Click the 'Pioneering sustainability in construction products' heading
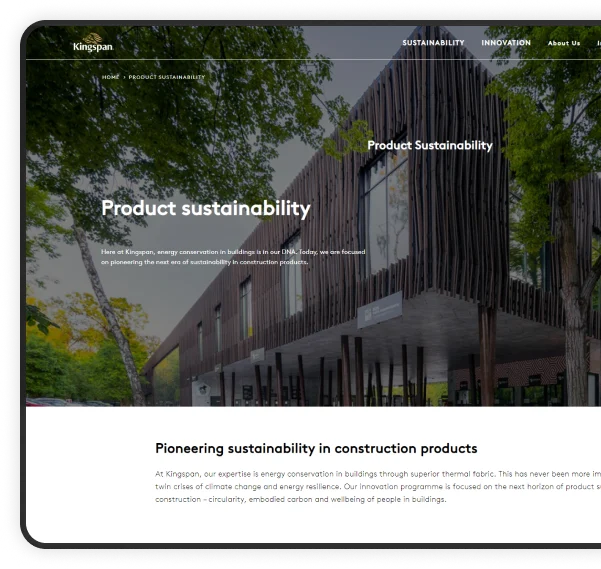Viewport: 601px width, 569px height. tap(316, 448)
